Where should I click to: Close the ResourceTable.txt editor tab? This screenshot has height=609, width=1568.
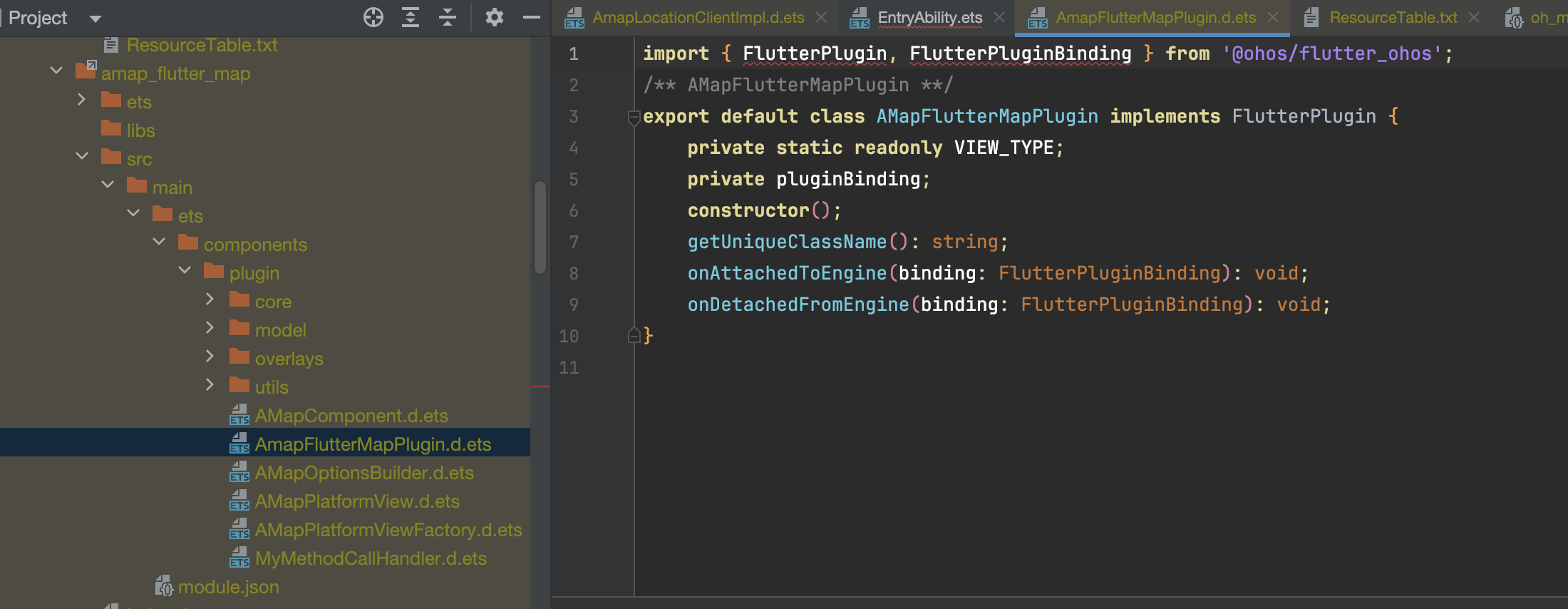[x=1475, y=17]
